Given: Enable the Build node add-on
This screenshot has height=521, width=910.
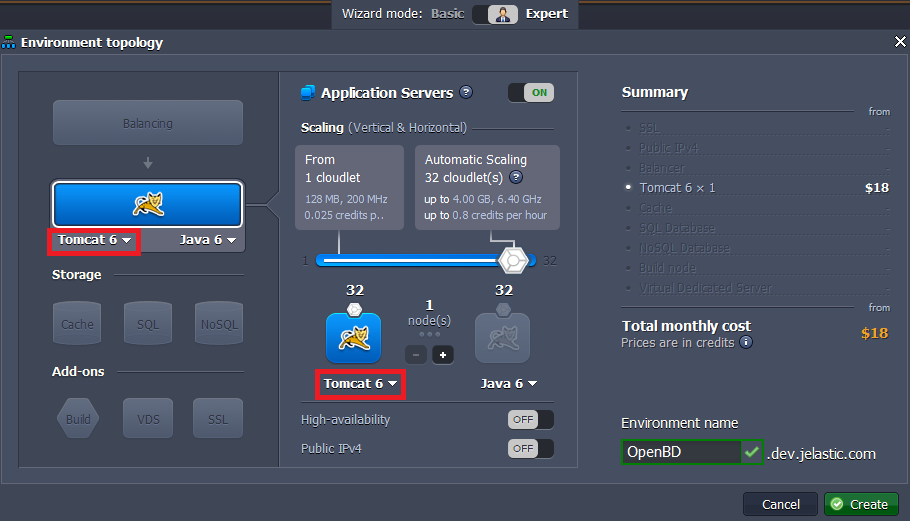Looking at the screenshot, I should [x=77, y=418].
